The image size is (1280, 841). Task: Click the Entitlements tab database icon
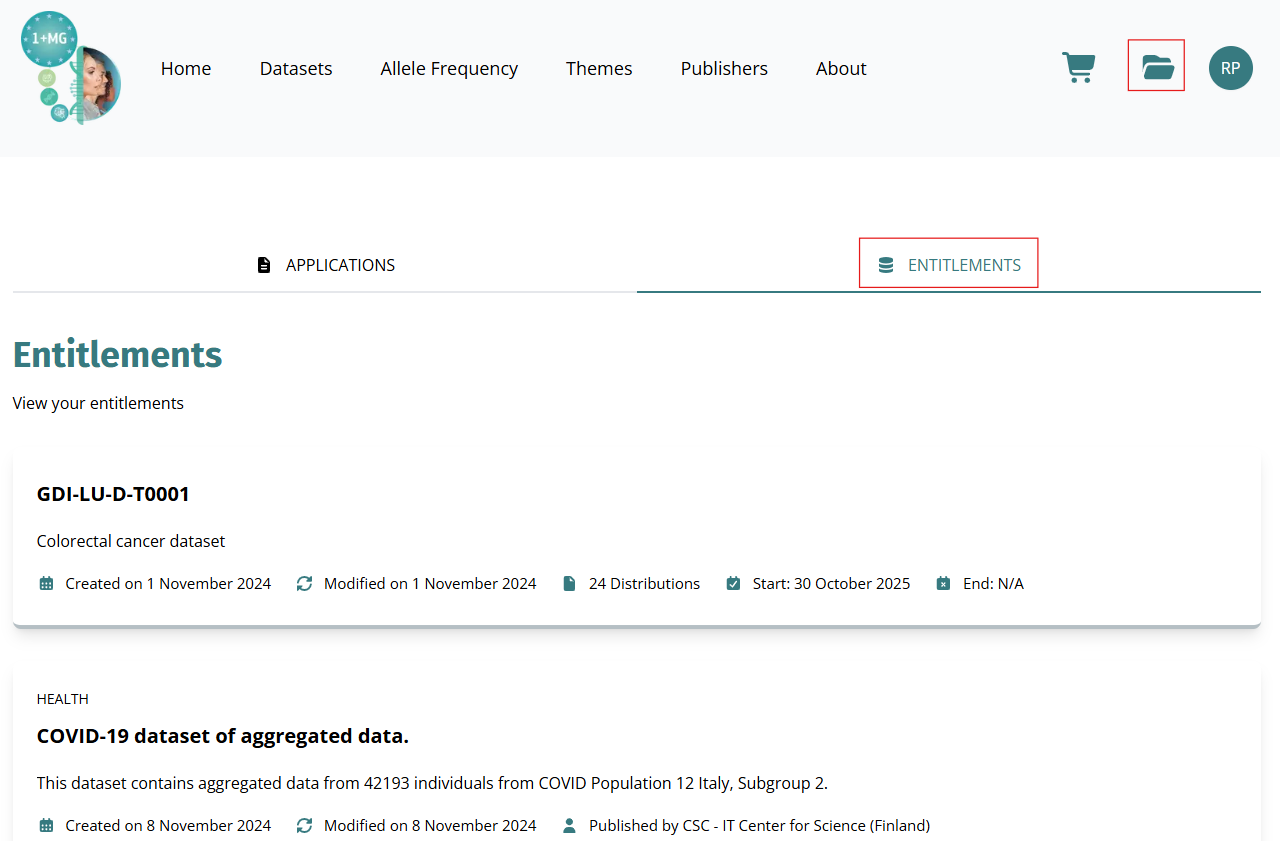click(885, 265)
